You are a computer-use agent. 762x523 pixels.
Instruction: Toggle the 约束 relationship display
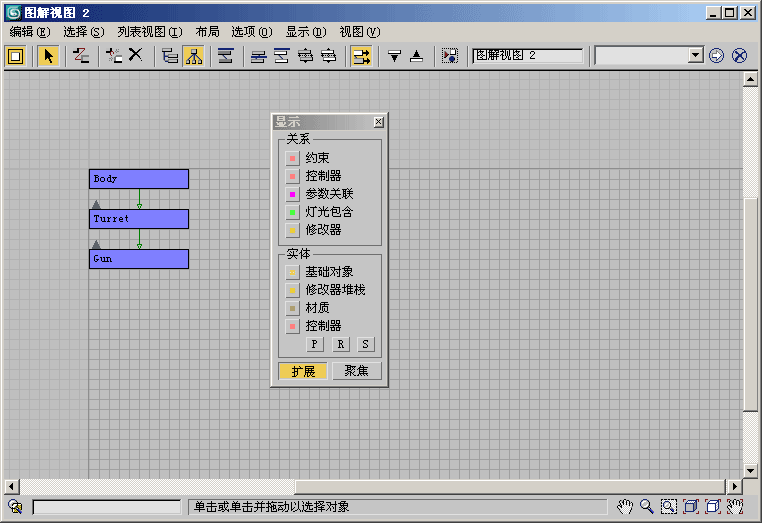tap(293, 158)
